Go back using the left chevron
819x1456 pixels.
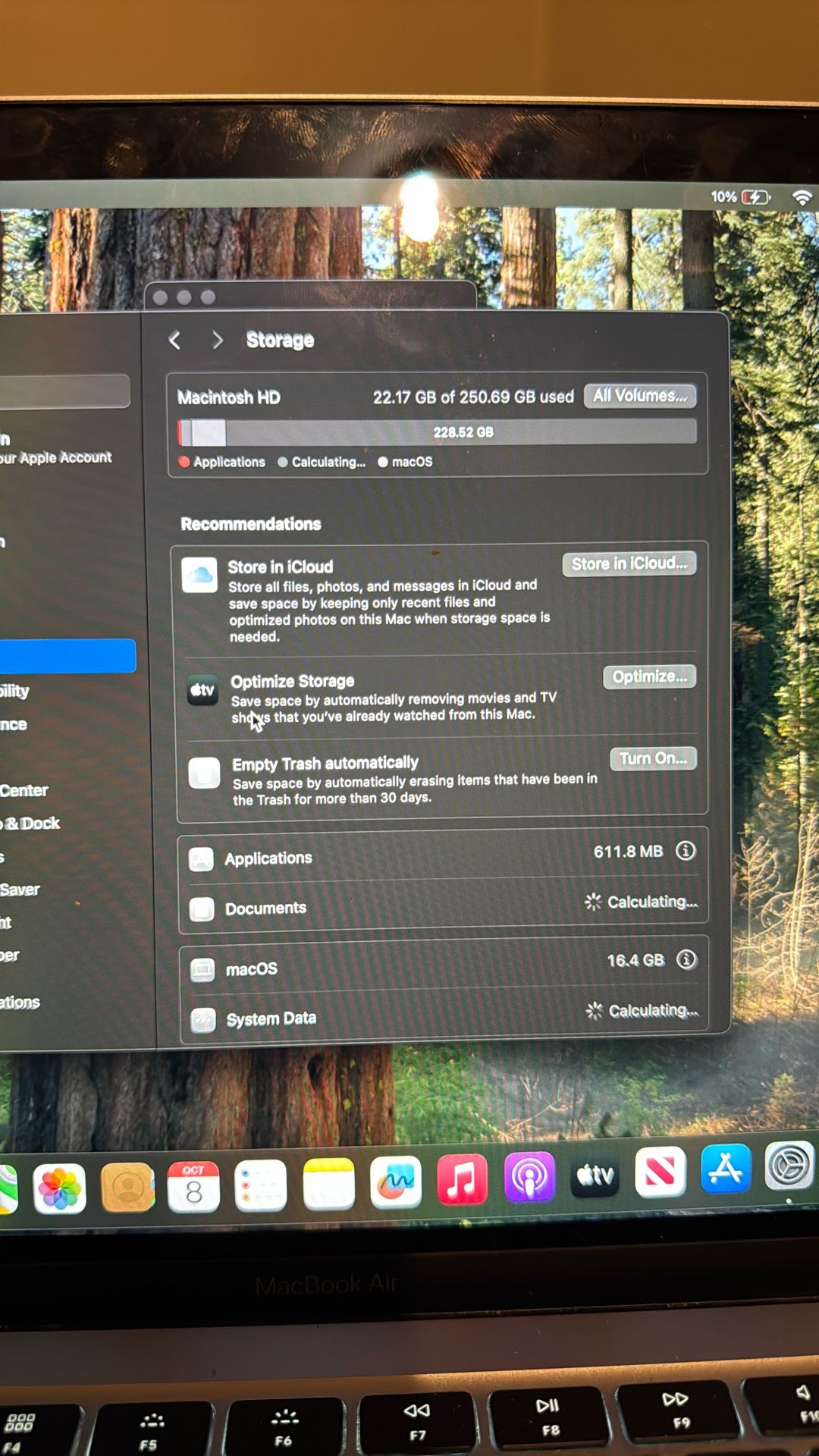tap(175, 340)
